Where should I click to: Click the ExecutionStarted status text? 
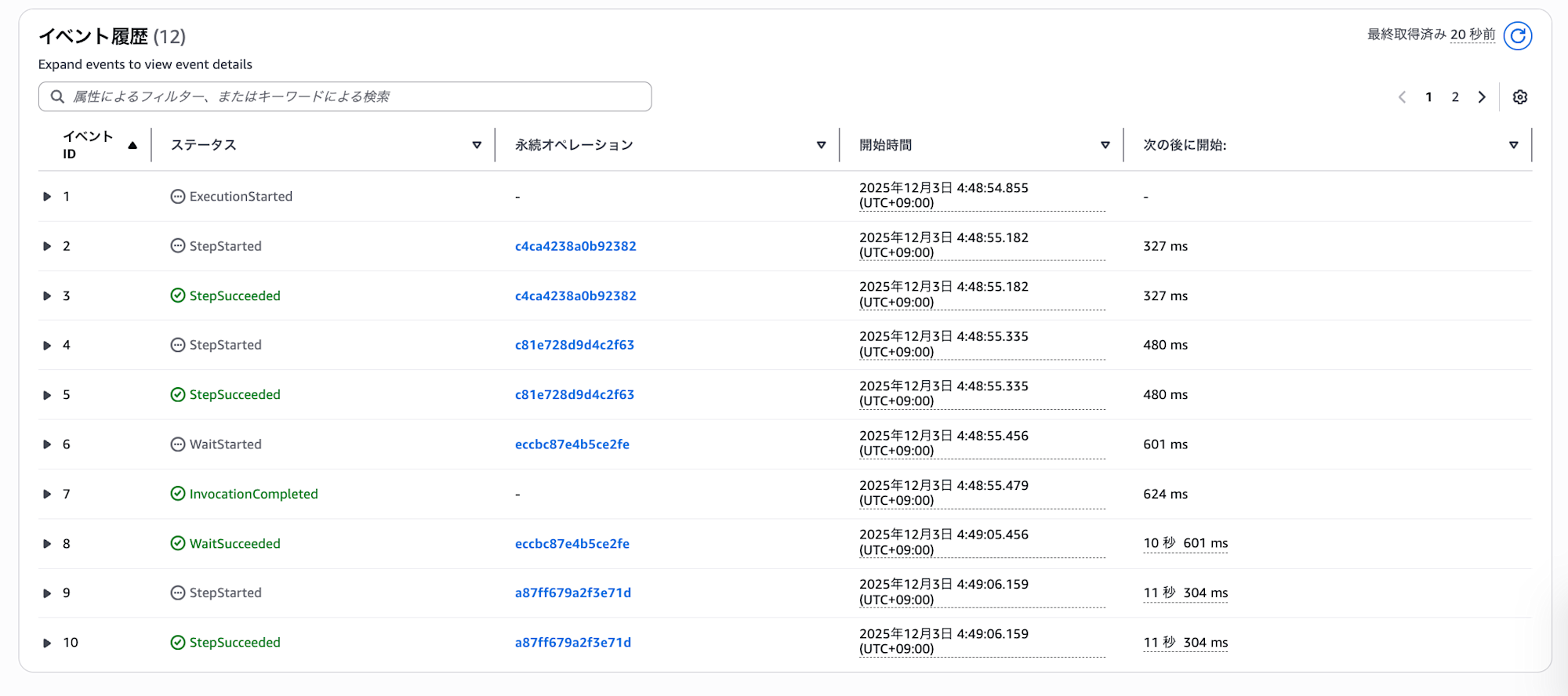[241, 197]
